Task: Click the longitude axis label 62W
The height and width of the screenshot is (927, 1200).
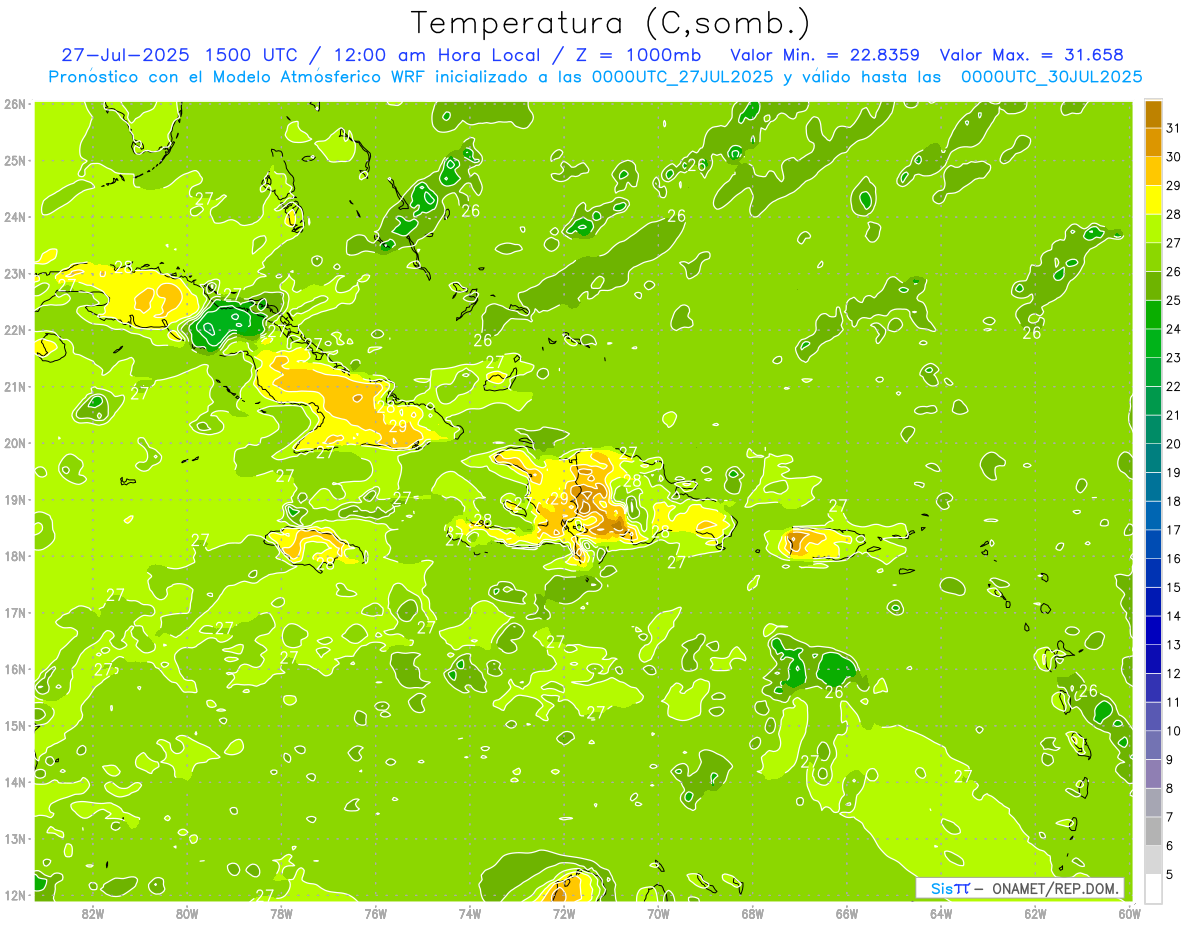Action: pos(1035,913)
